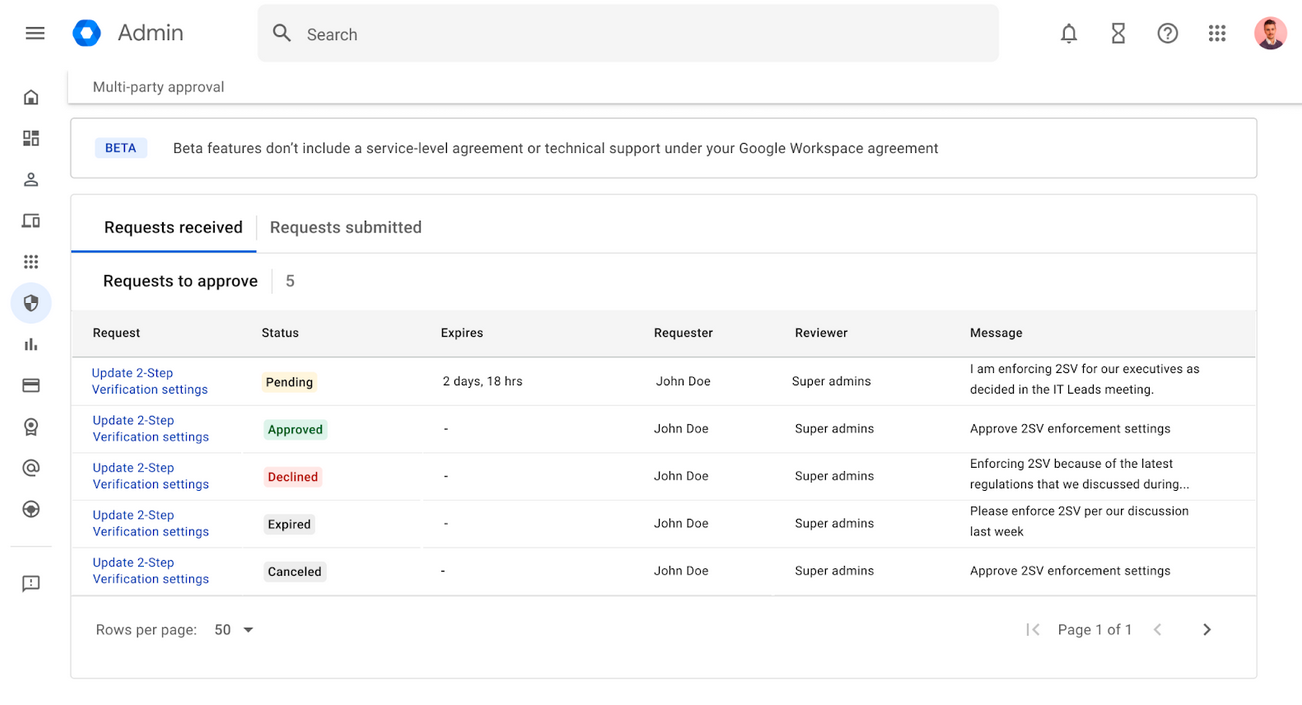The height and width of the screenshot is (705, 1302).
Task: Open the Billing card icon in sidebar
Action: pyautogui.click(x=31, y=384)
